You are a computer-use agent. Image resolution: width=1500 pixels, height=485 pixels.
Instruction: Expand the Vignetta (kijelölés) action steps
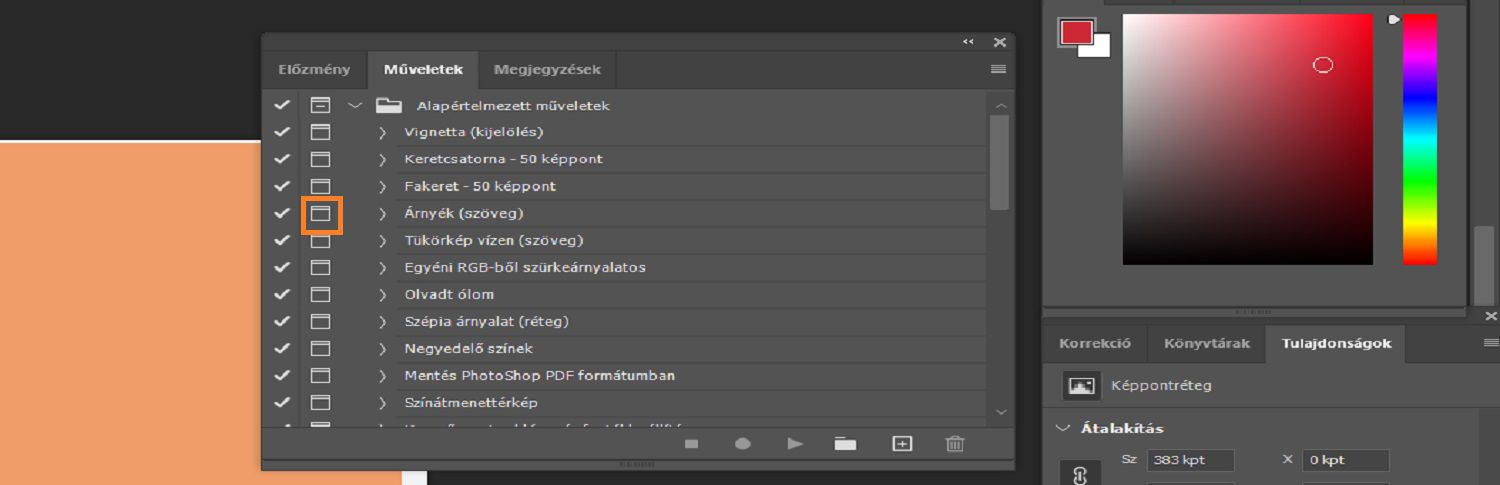[382, 132]
